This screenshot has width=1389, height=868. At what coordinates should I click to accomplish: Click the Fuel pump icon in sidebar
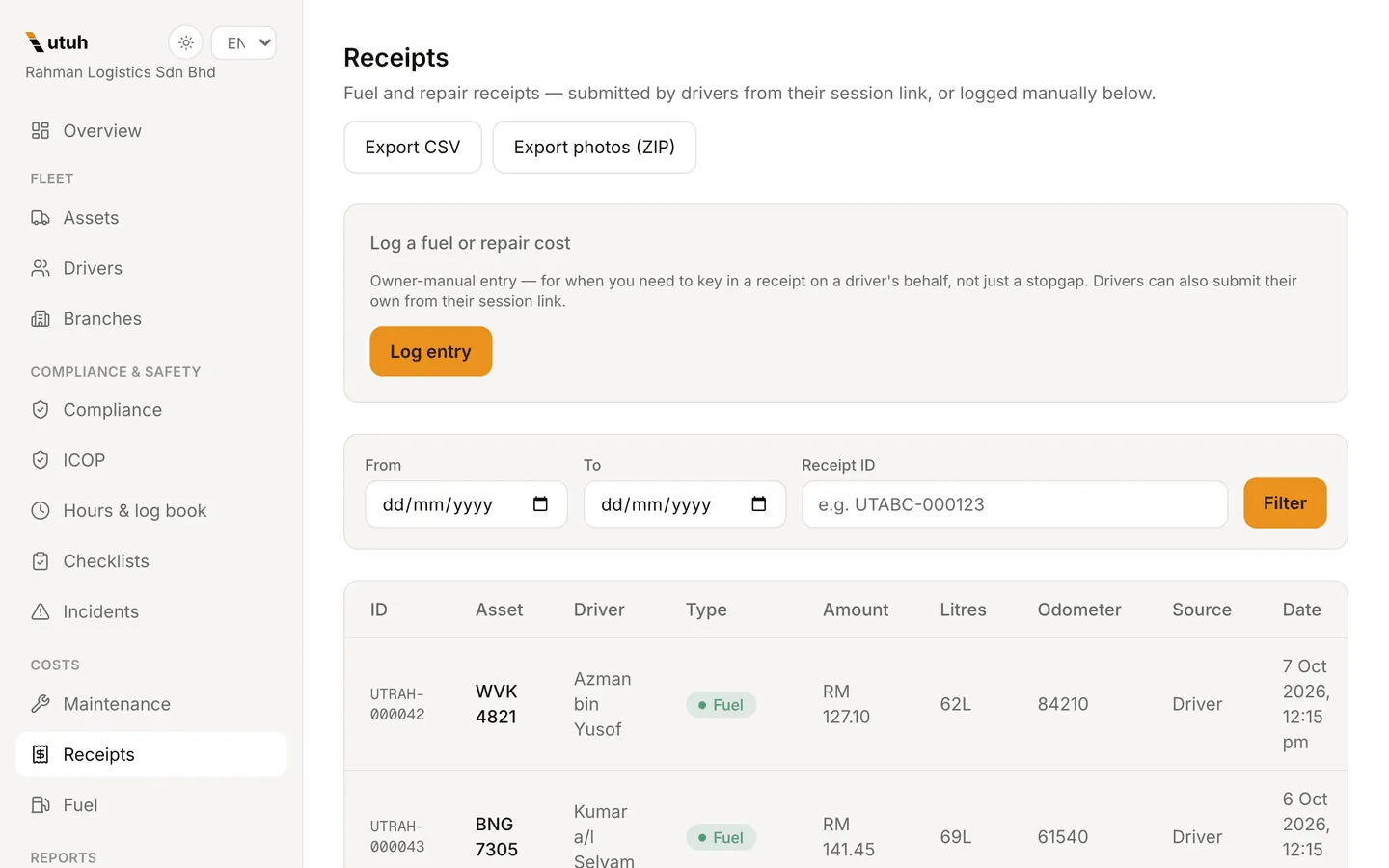point(41,804)
